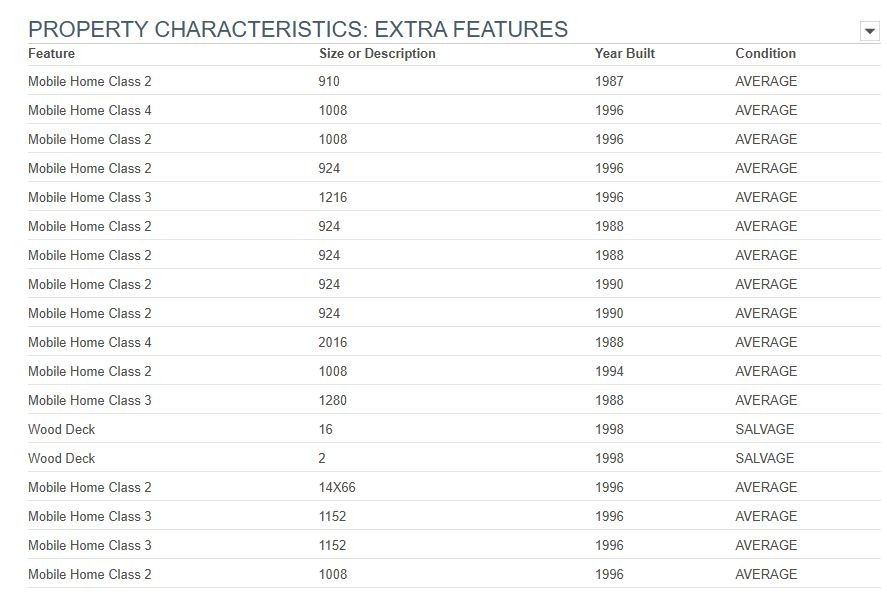Select the 1008 size in 1994 row
Image resolution: width=887 pixels, height=607 pixels.
click(333, 371)
